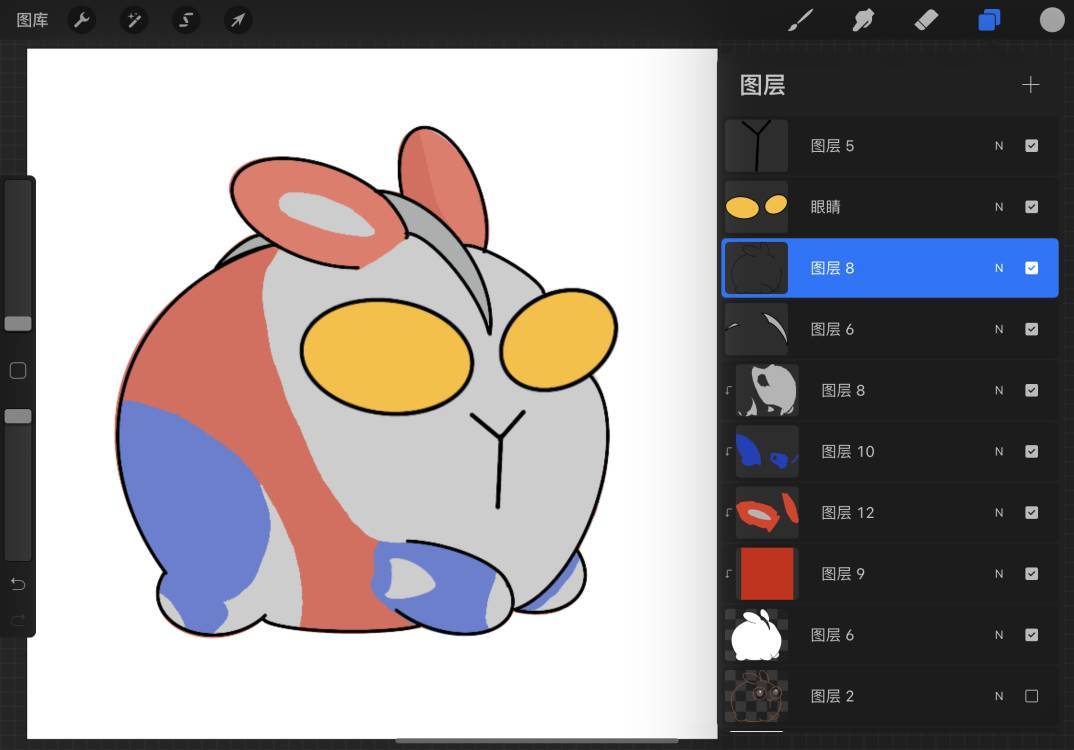The height and width of the screenshot is (750, 1074).
Task: Tap the canvas horizontal scroll bar
Action: coord(536,740)
